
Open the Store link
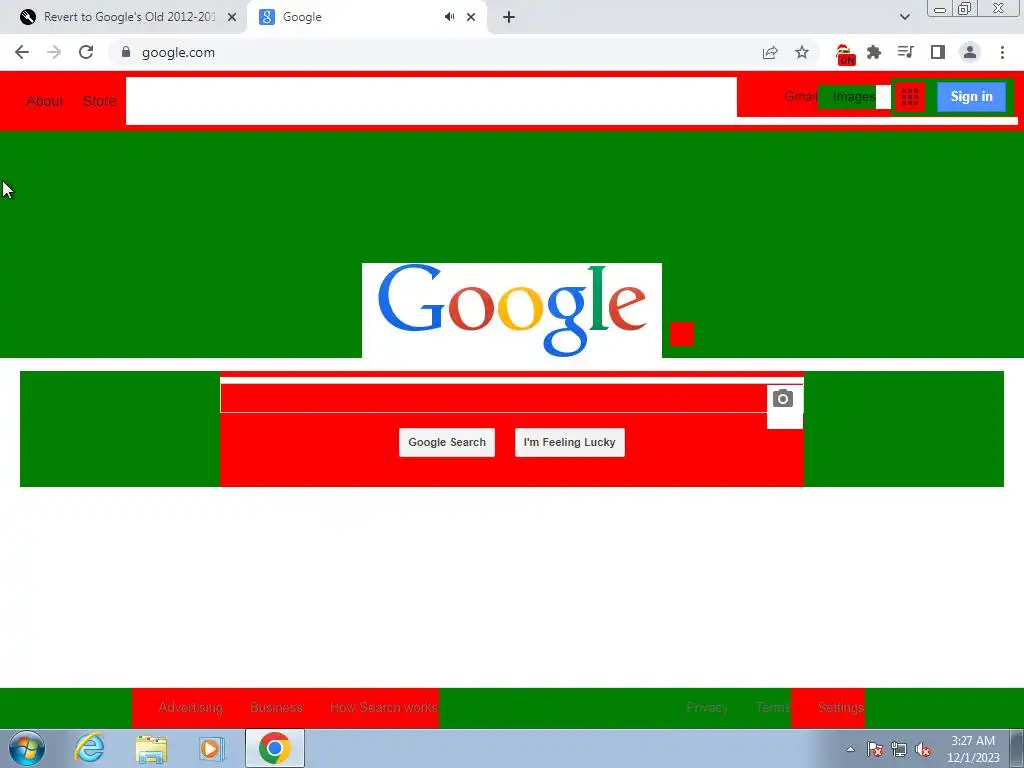(x=99, y=101)
